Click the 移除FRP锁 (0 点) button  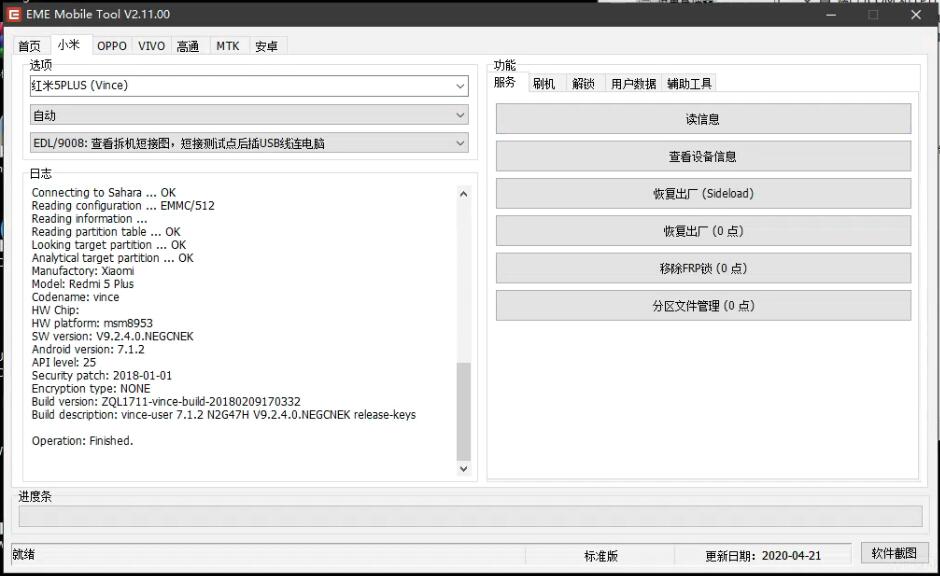pos(703,268)
